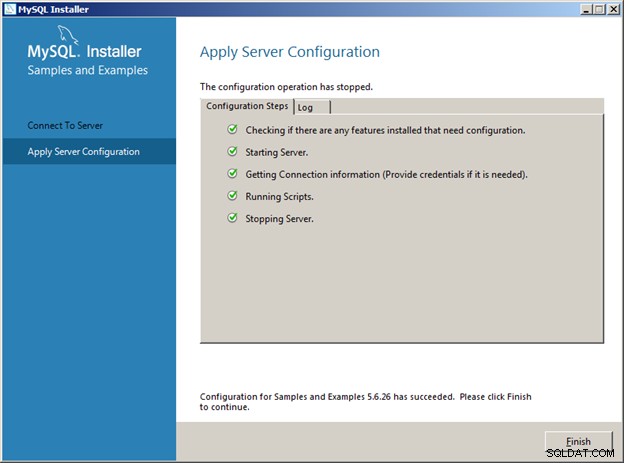Screen dimensions: 624x463
Task: Click the MySQL Installer title bar icon
Action: 10,9
